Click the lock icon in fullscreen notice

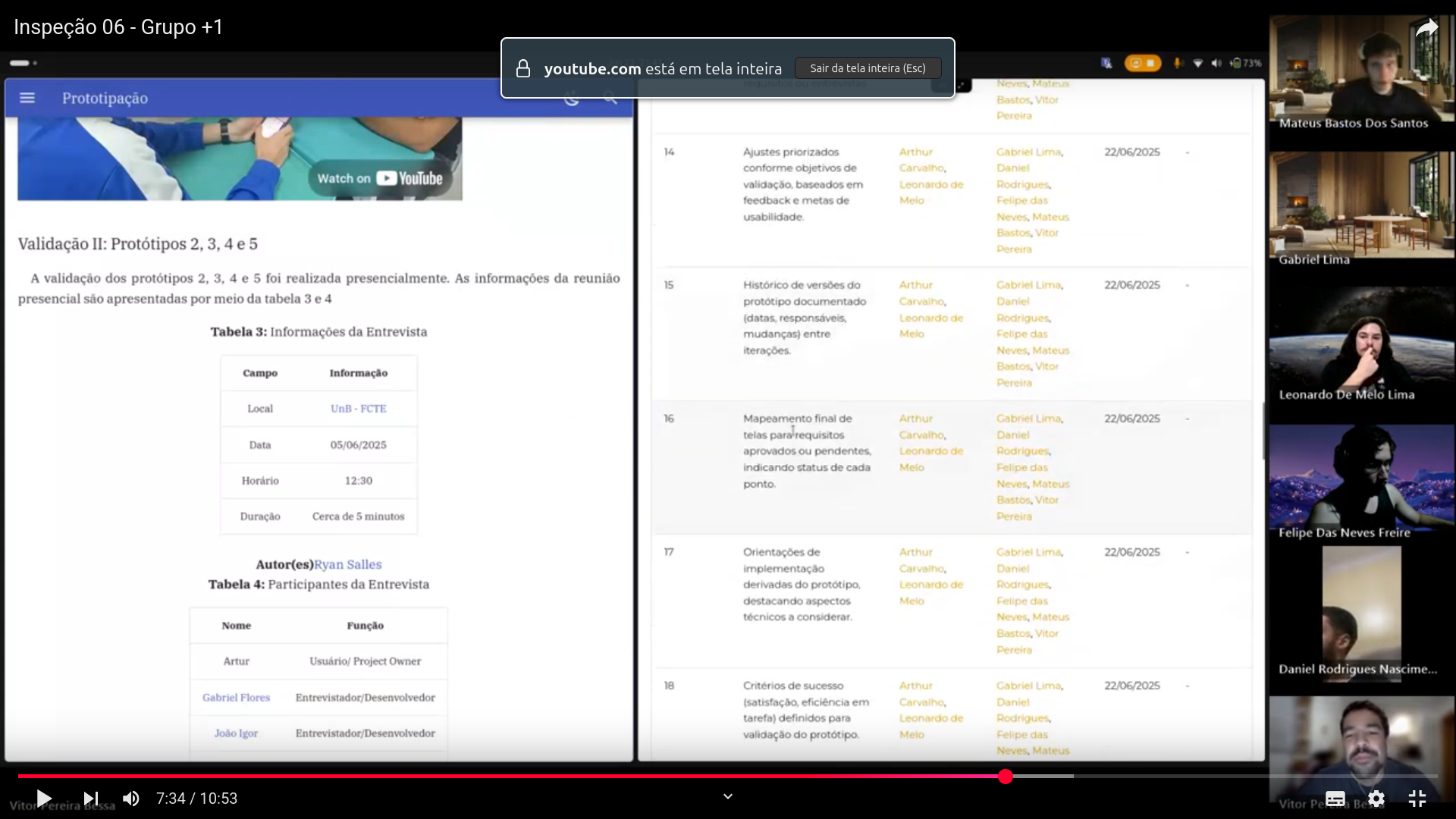[523, 68]
